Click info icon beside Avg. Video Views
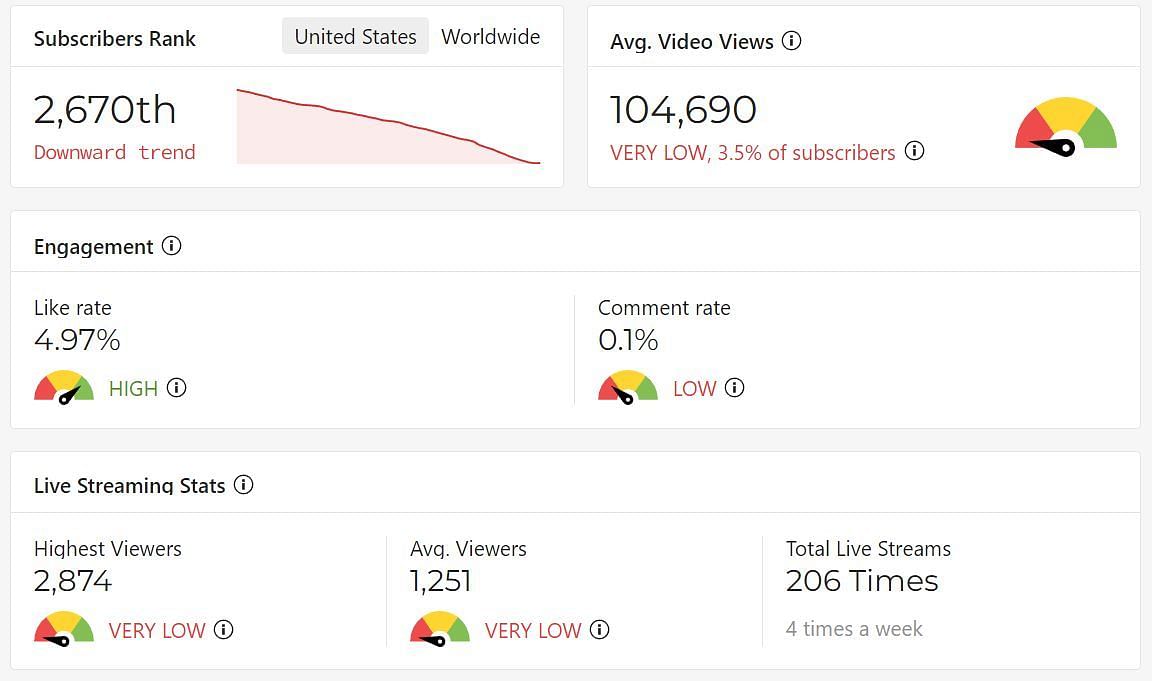The width and height of the screenshot is (1152, 681). (792, 41)
